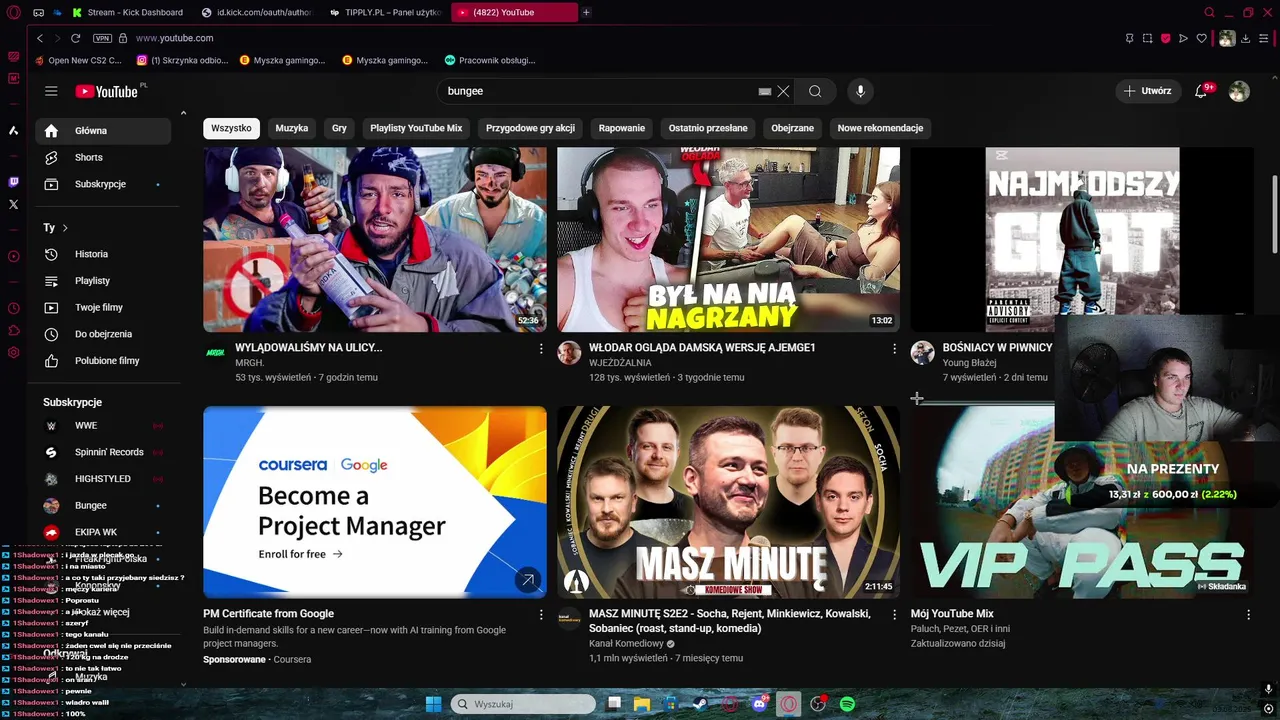This screenshot has height=720, width=1280.
Task: Select the Gry filter chip
Action: point(339,128)
